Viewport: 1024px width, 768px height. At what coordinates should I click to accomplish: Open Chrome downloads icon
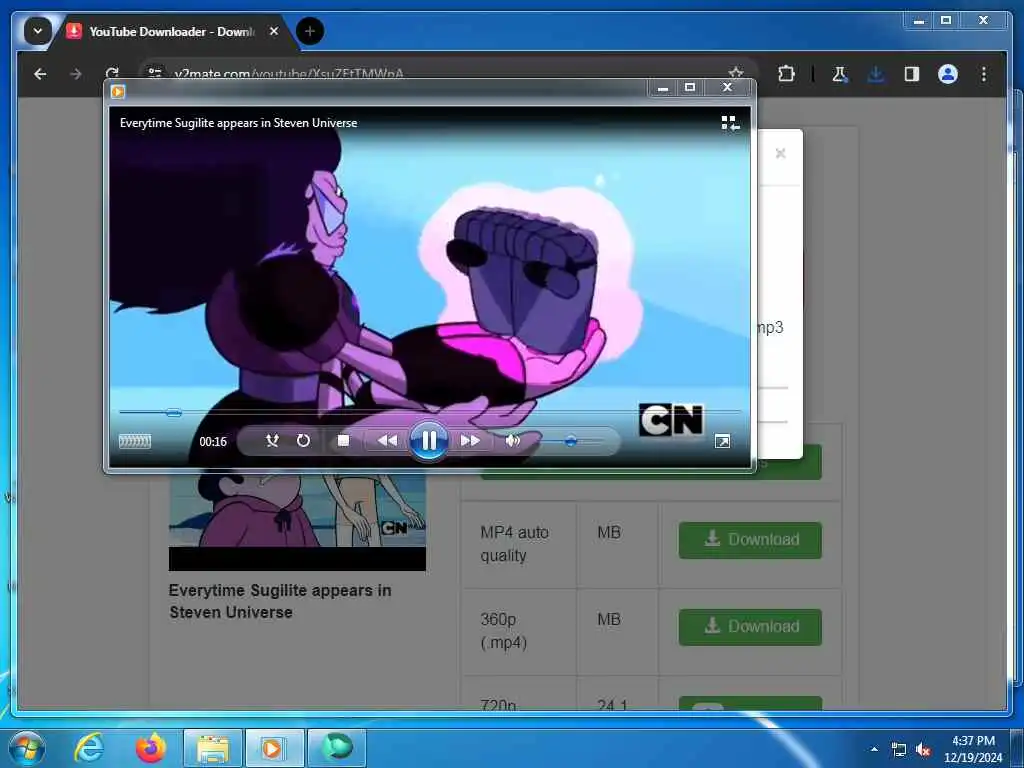pos(876,74)
